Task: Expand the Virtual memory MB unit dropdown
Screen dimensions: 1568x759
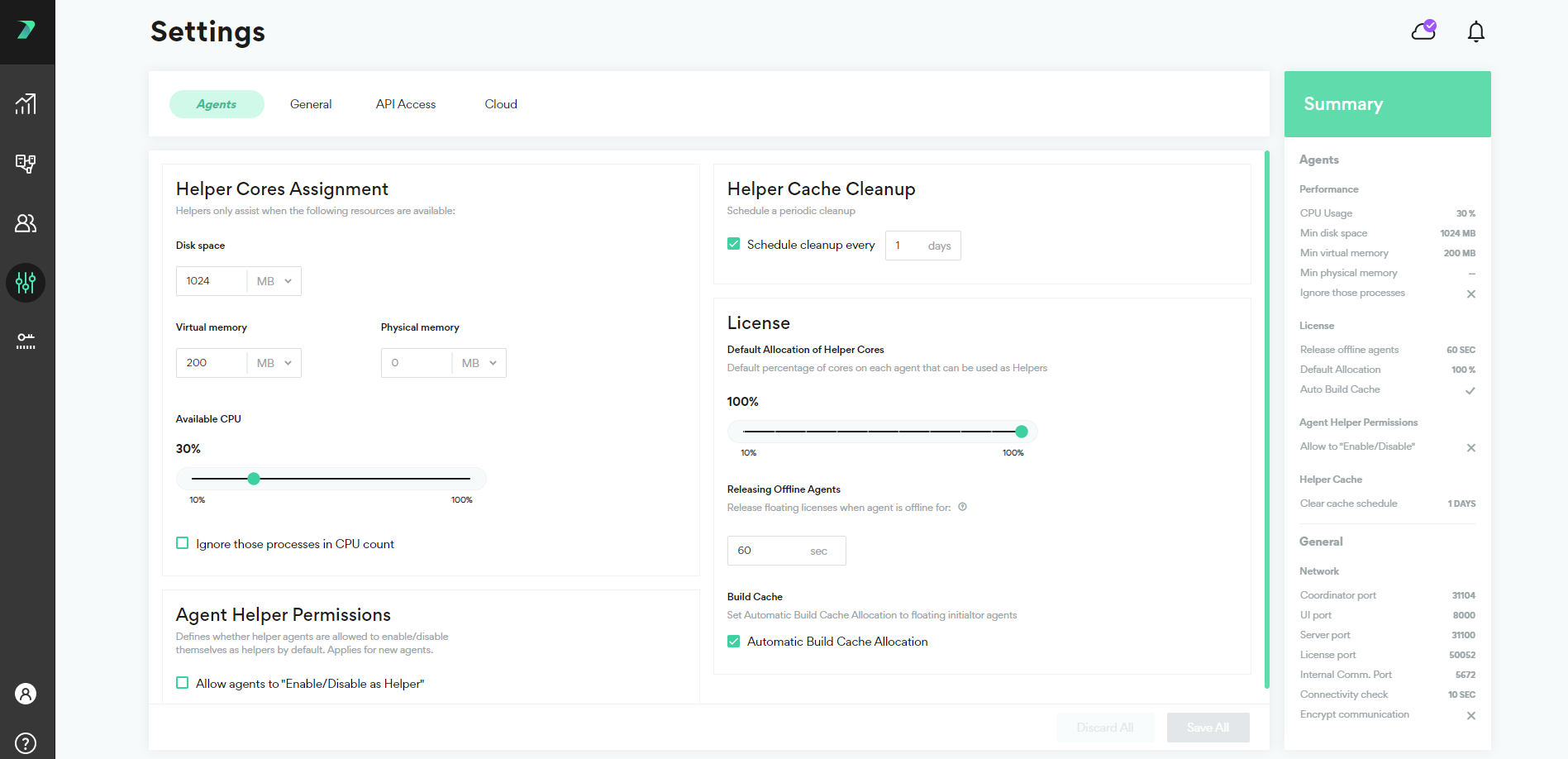Action: (x=274, y=363)
